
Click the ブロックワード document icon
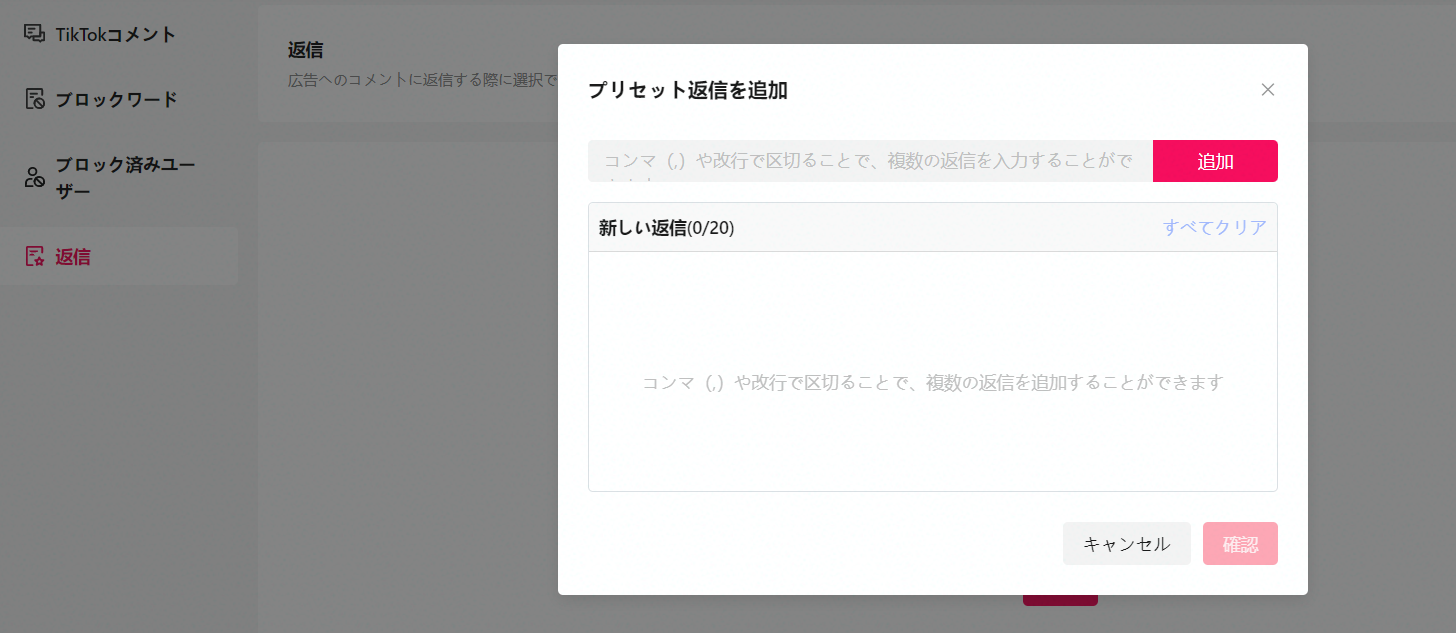pyautogui.click(x=34, y=99)
